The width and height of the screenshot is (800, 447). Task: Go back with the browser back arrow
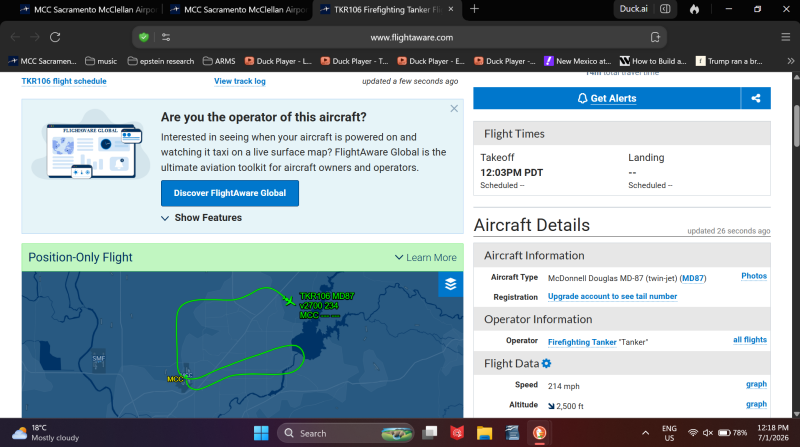pos(15,37)
